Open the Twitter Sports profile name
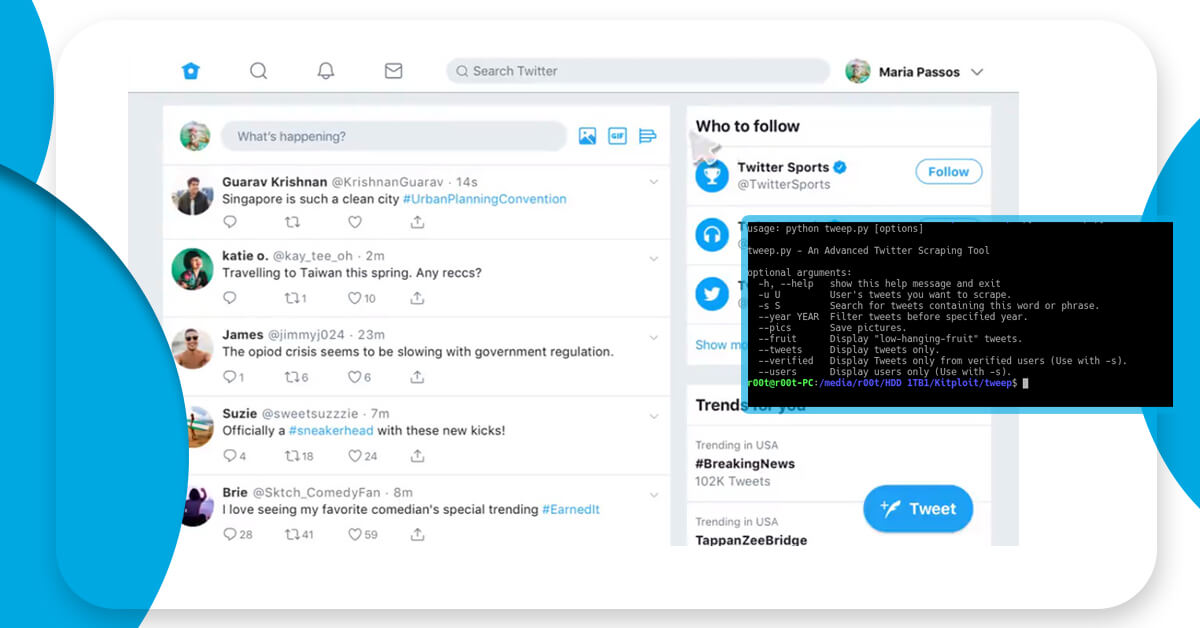Viewport: 1200px width, 628px height. [x=783, y=167]
